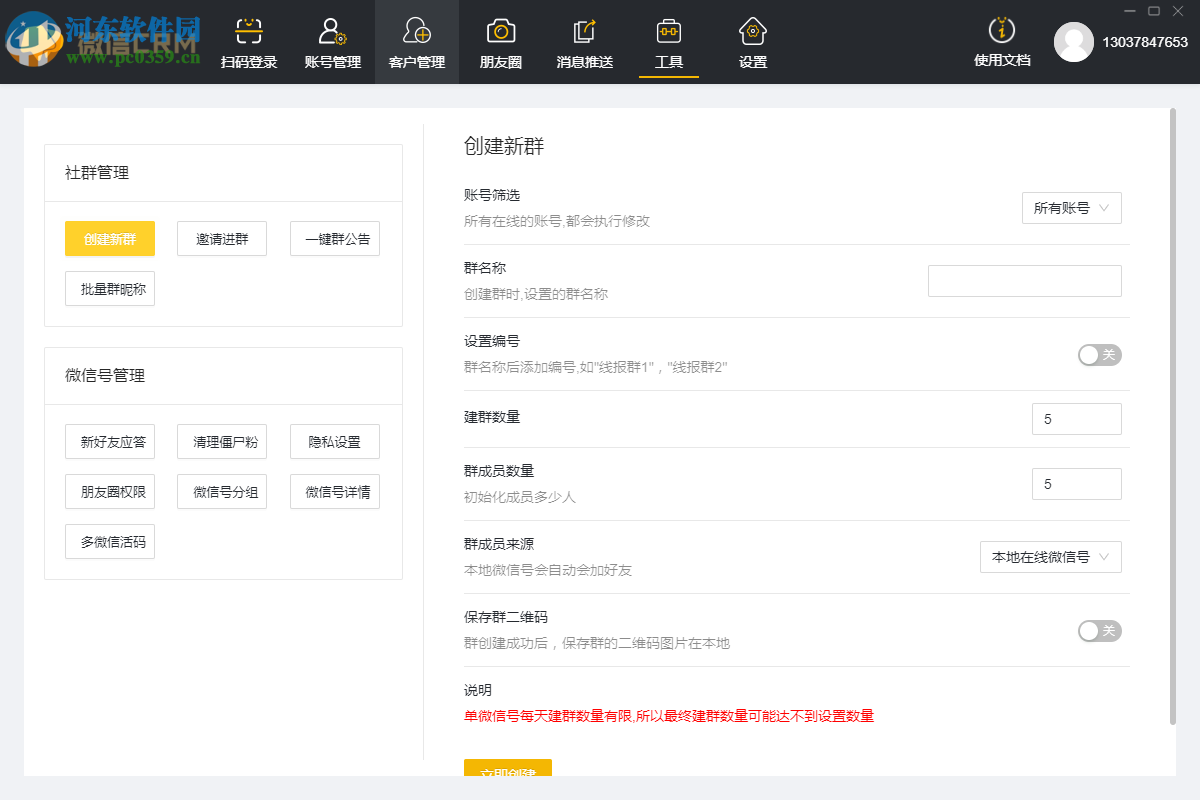This screenshot has height=800, width=1200.
Task: Click the 建群数量 value field showing 5
Action: click(1076, 418)
